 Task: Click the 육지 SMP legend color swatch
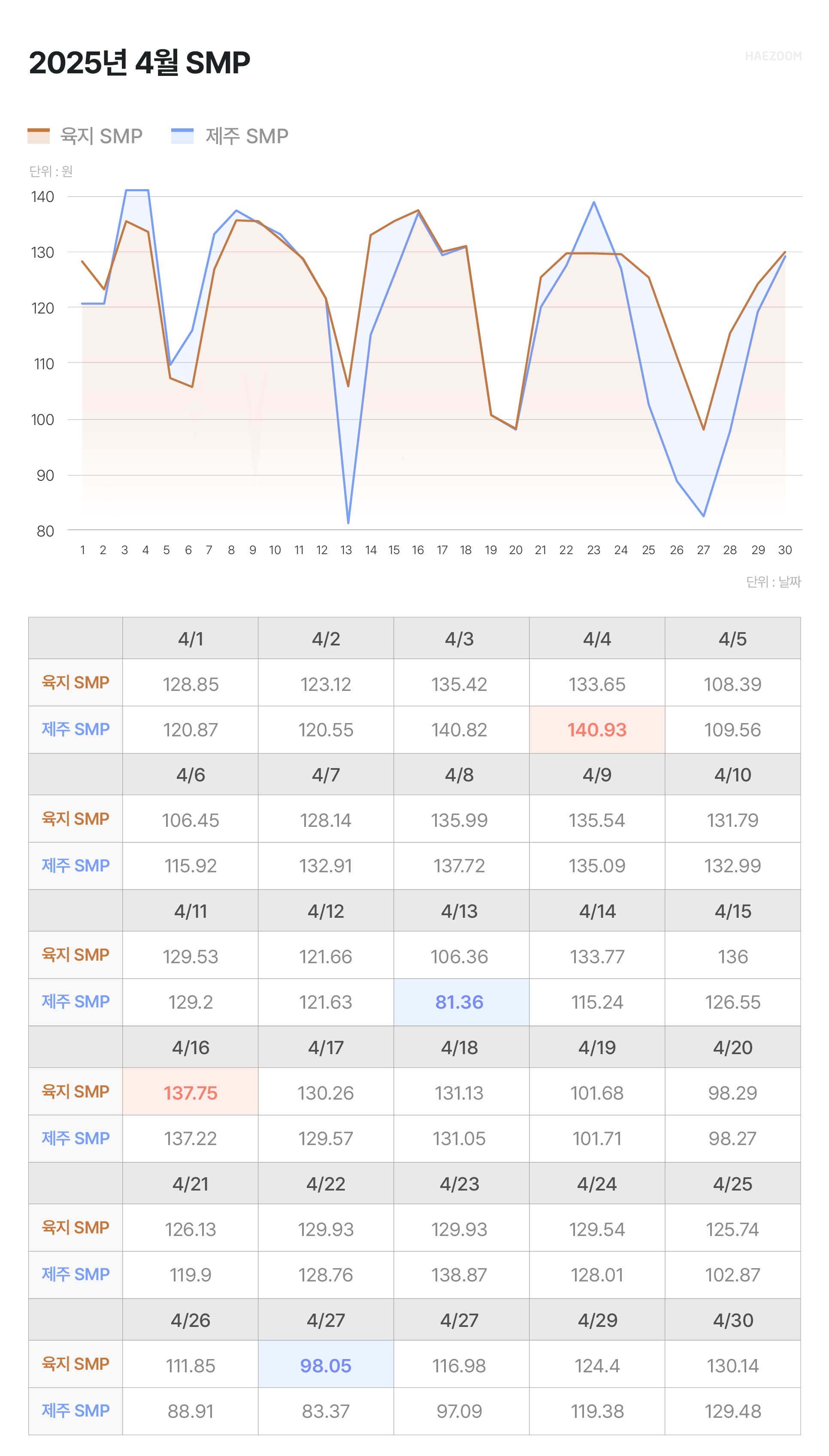[x=38, y=136]
